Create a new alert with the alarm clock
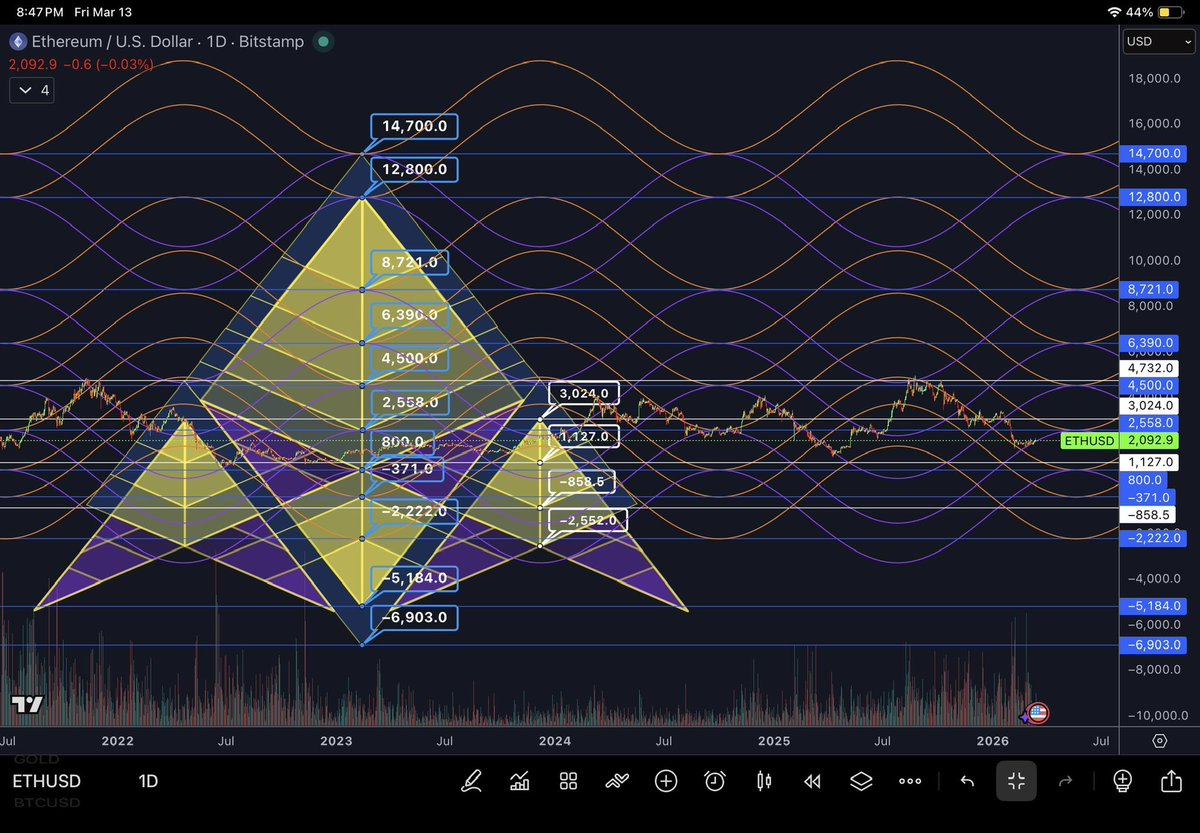The height and width of the screenshot is (833, 1200). [x=714, y=781]
